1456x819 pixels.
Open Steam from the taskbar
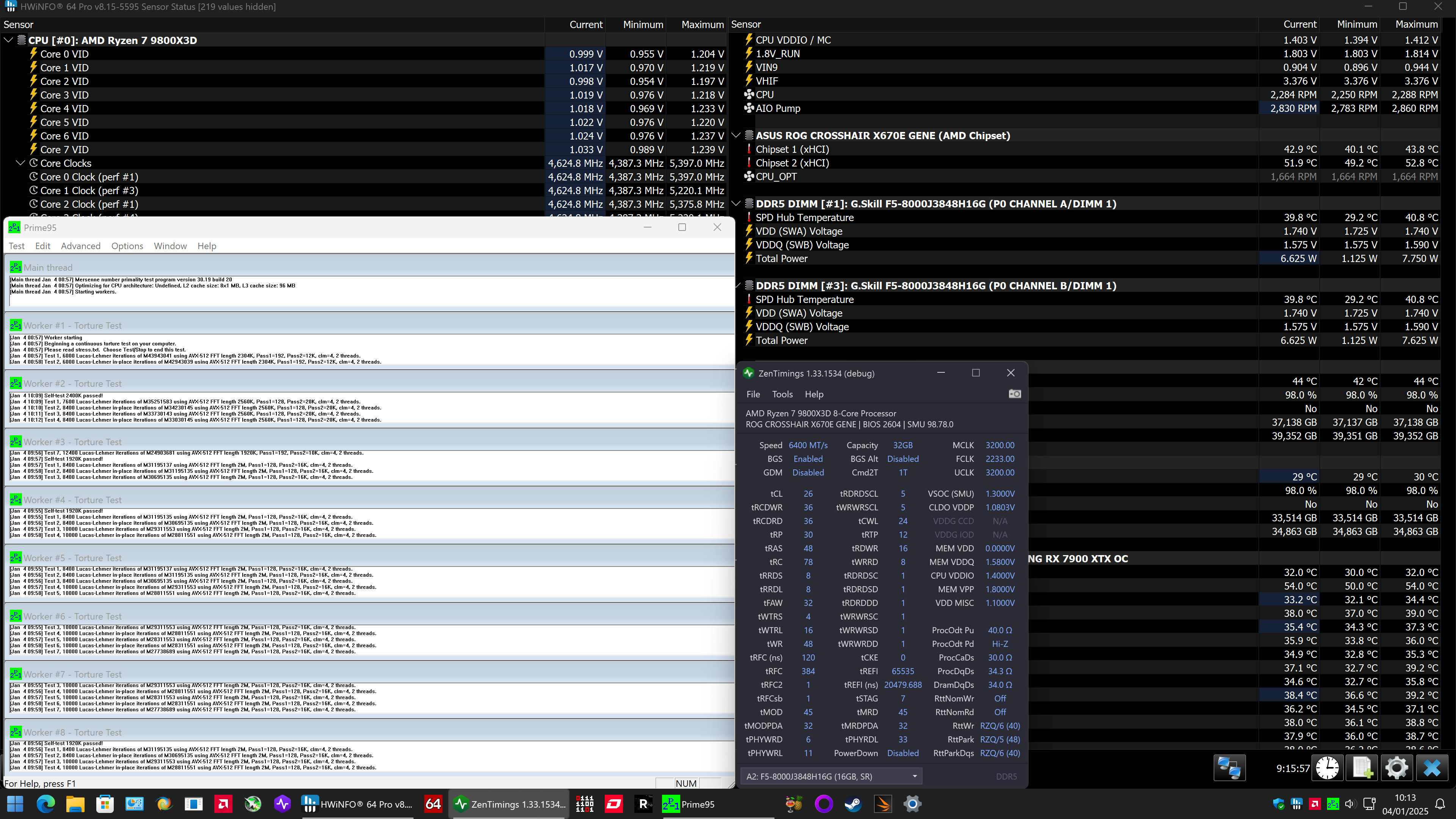(853, 804)
